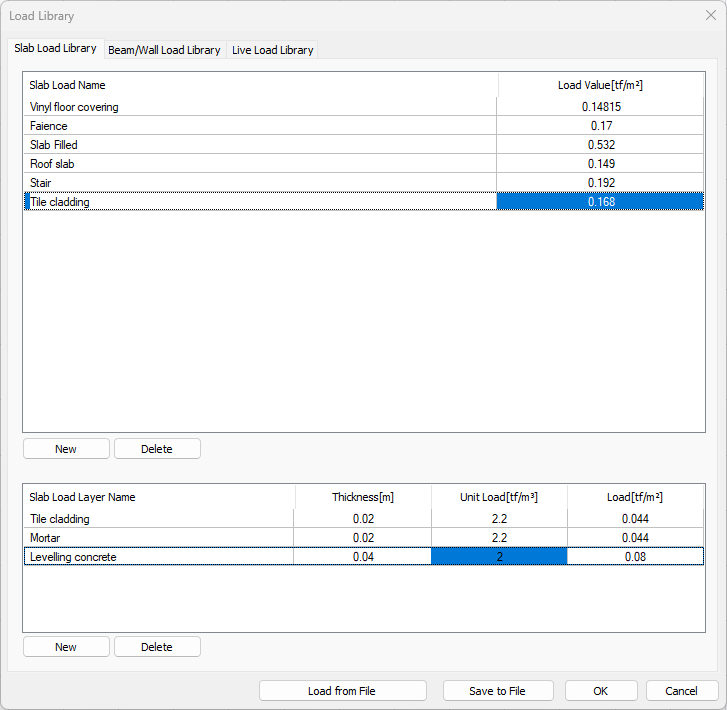Click the Save to File button

tap(497, 691)
